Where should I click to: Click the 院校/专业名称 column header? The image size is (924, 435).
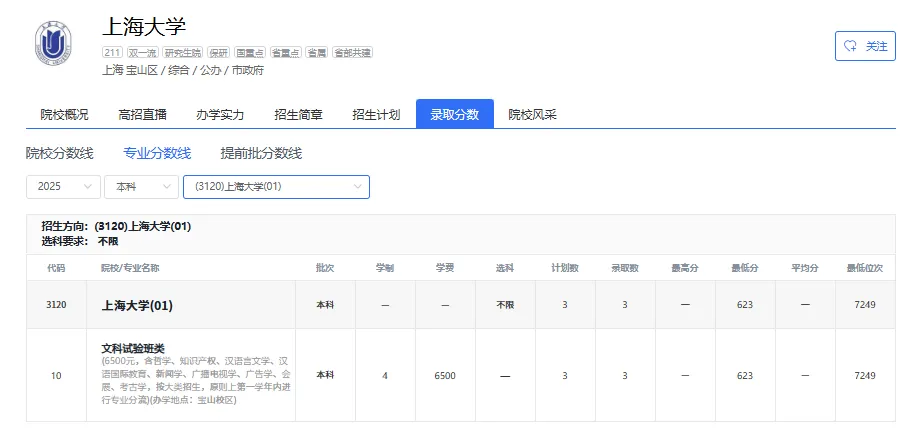[130, 268]
